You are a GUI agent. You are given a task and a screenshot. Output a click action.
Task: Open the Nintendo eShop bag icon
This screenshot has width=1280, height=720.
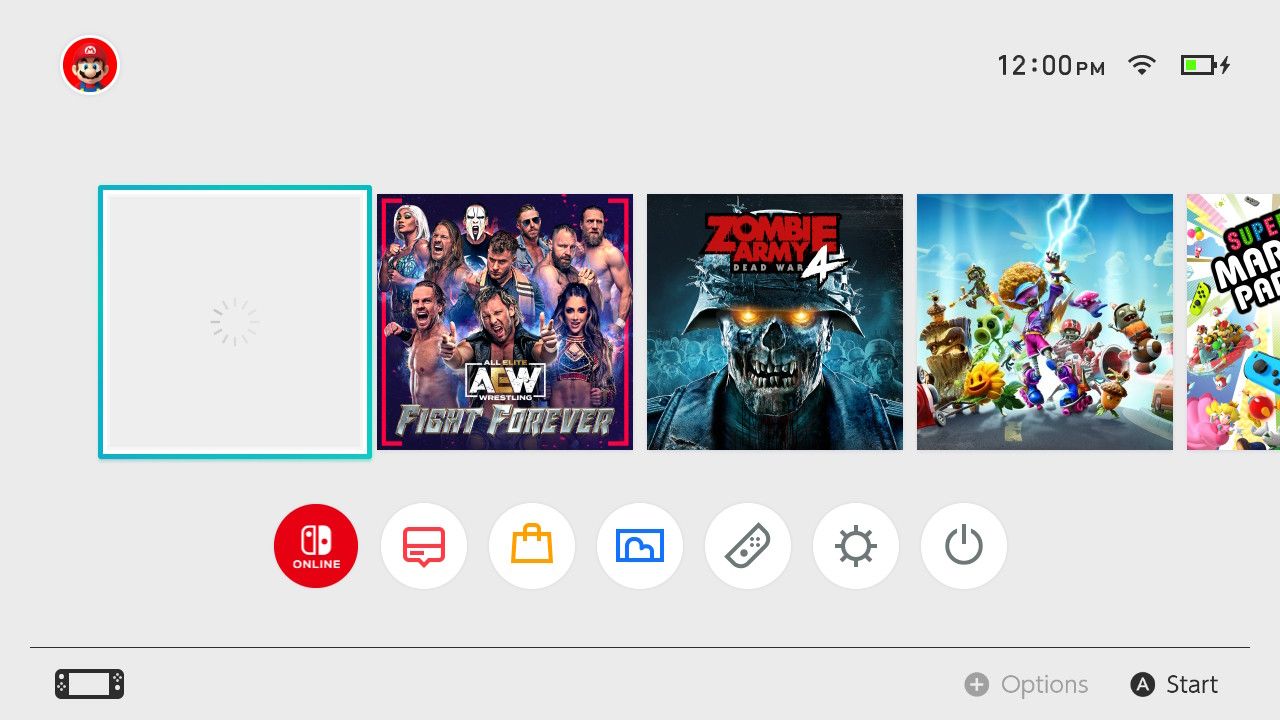point(532,546)
